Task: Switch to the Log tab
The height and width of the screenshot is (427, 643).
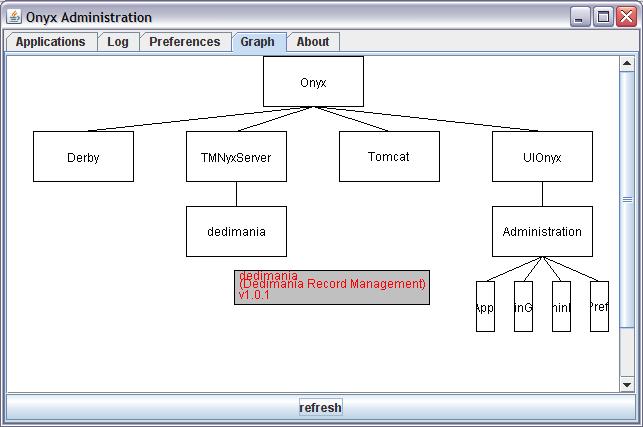Action: pyautogui.click(x=118, y=42)
